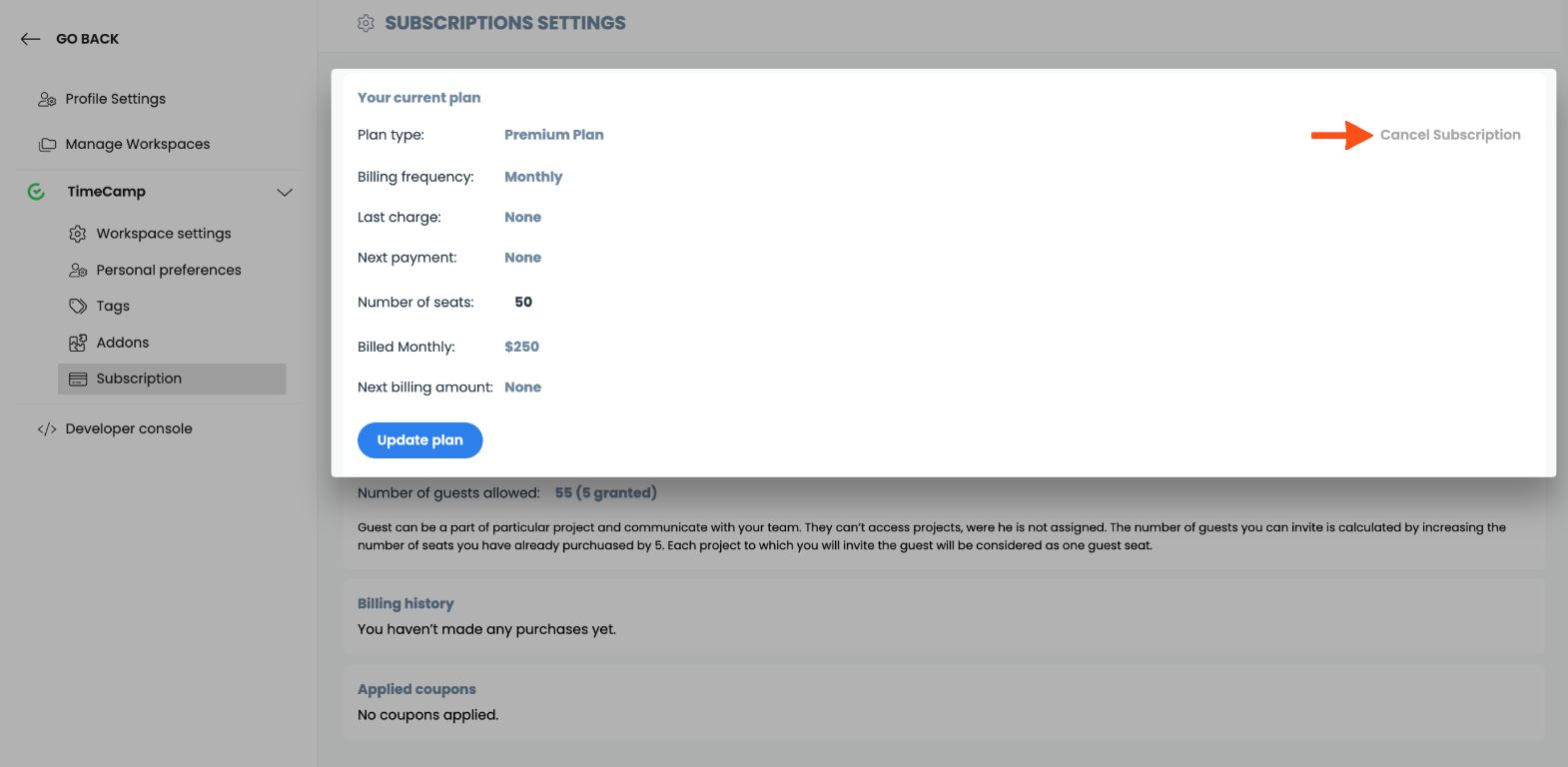Click the GO BACK link
This screenshot has width=1568, height=767.
pyautogui.click(x=87, y=39)
